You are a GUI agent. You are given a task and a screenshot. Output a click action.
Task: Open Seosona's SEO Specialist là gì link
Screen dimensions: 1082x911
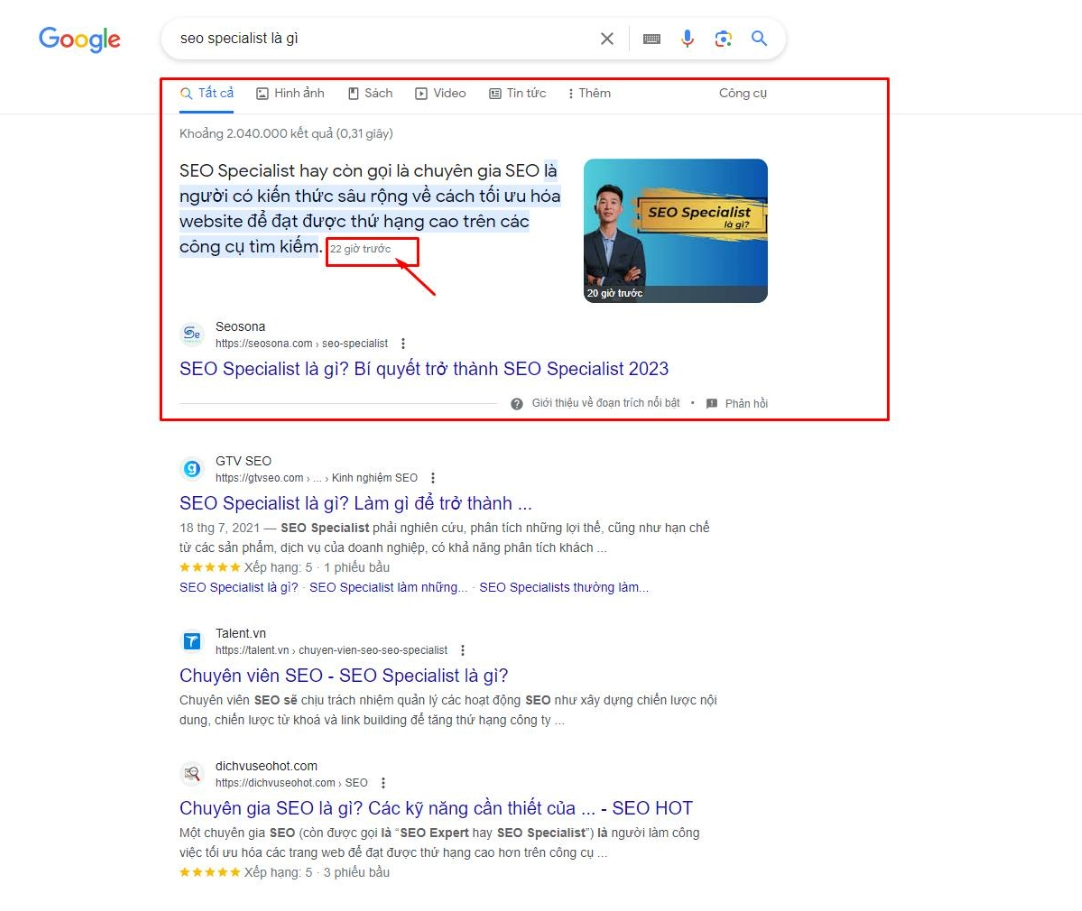click(x=424, y=369)
